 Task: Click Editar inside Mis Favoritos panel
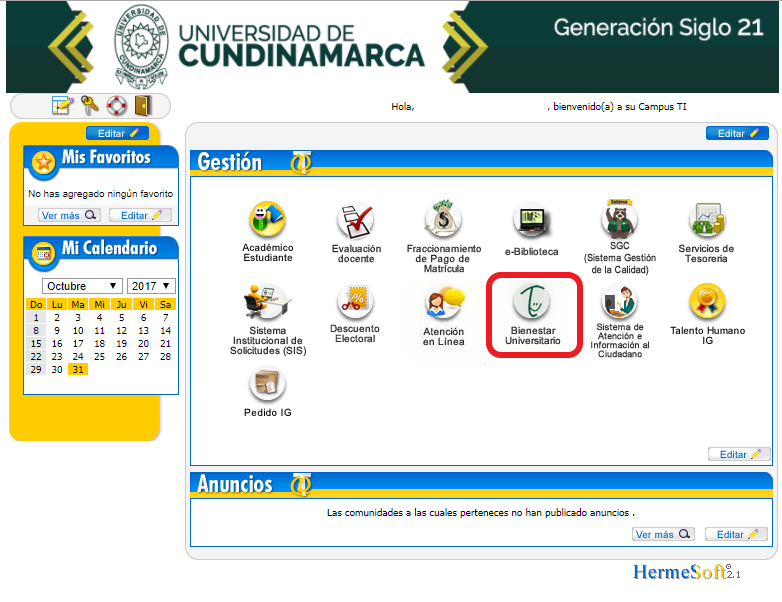tap(141, 215)
